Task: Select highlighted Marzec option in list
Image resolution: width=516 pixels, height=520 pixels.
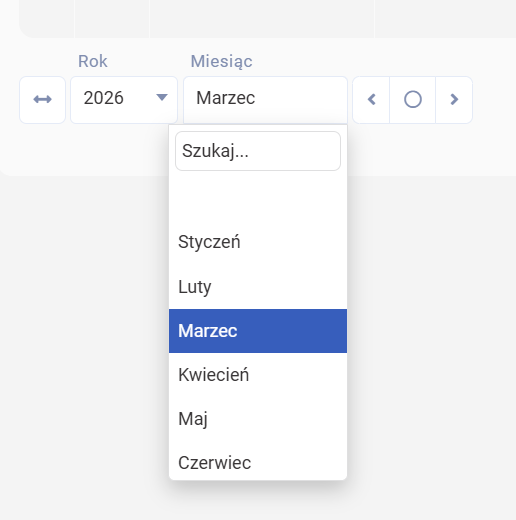Action: click(x=258, y=331)
